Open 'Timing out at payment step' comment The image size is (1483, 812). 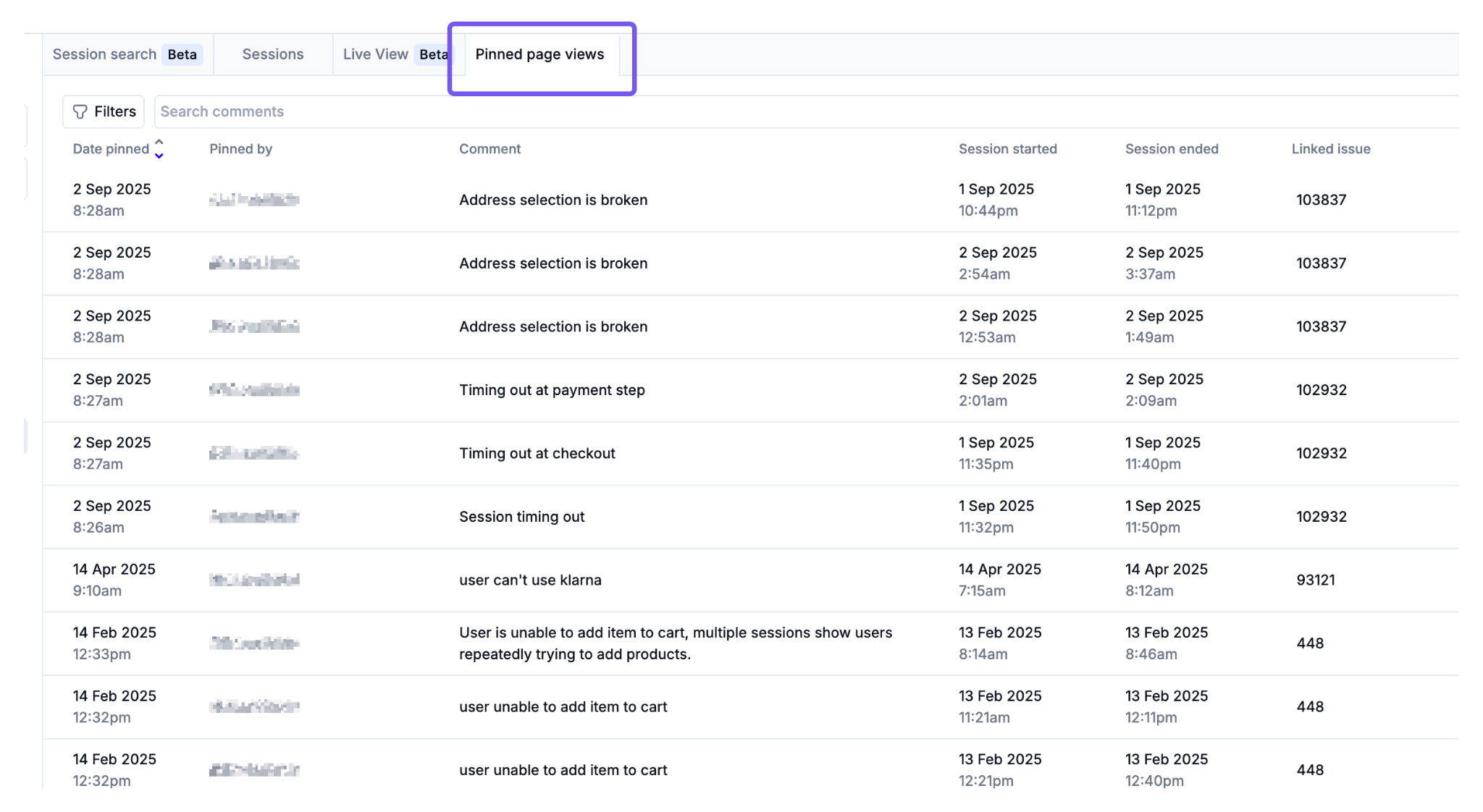pyautogui.click(x=551, y=390)
